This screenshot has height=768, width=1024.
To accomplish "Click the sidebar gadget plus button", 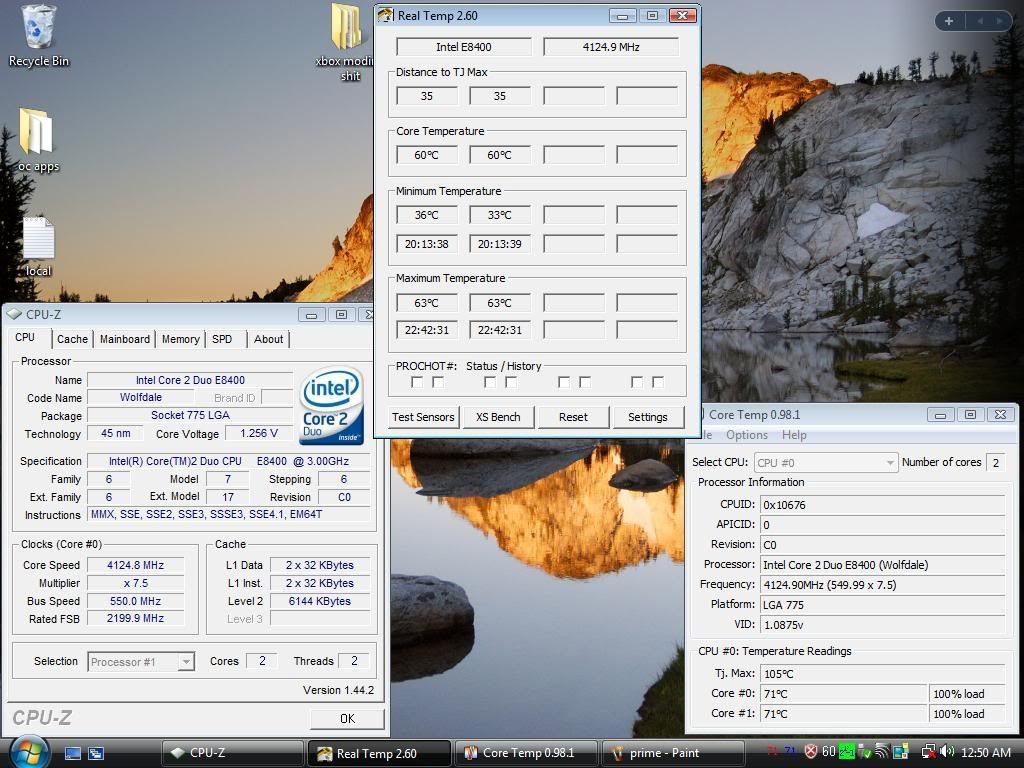I will tap(949, 21).
